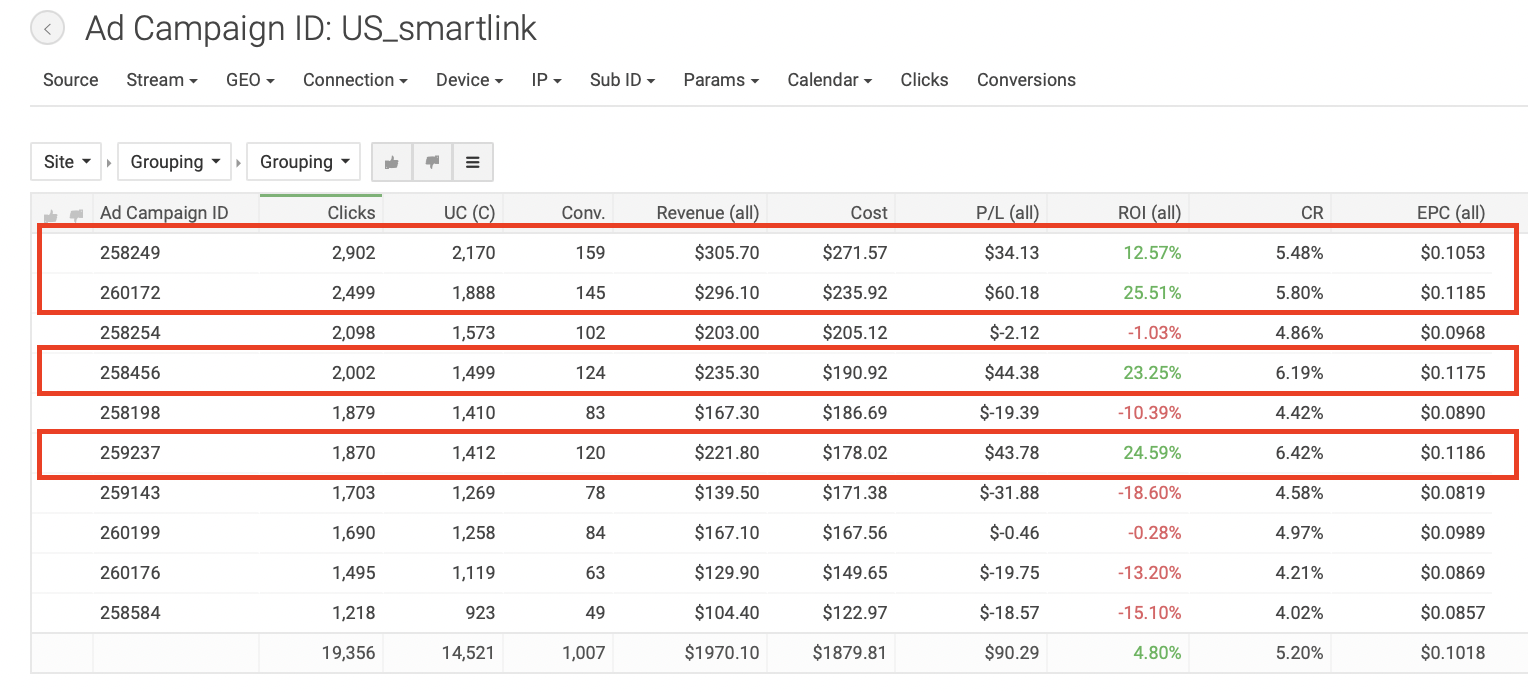Expand the Grouping dropdown right after Site

[x=175, y=162]
